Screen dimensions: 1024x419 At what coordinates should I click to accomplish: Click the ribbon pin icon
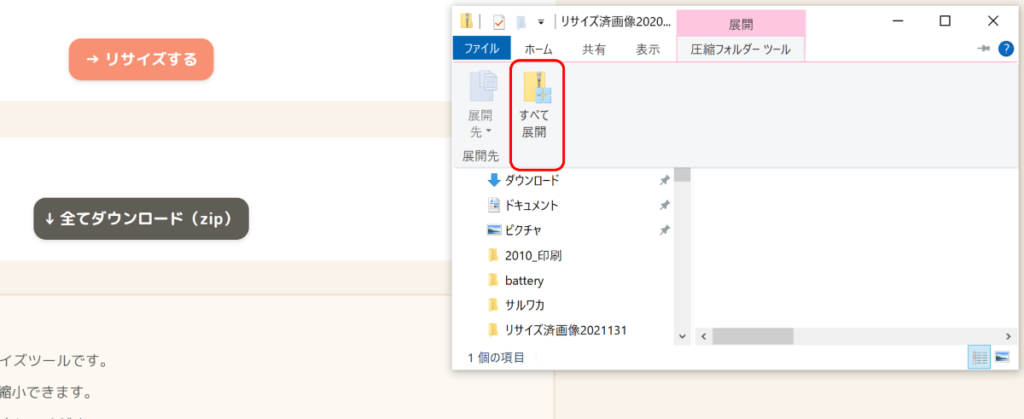tap(984, 49)
